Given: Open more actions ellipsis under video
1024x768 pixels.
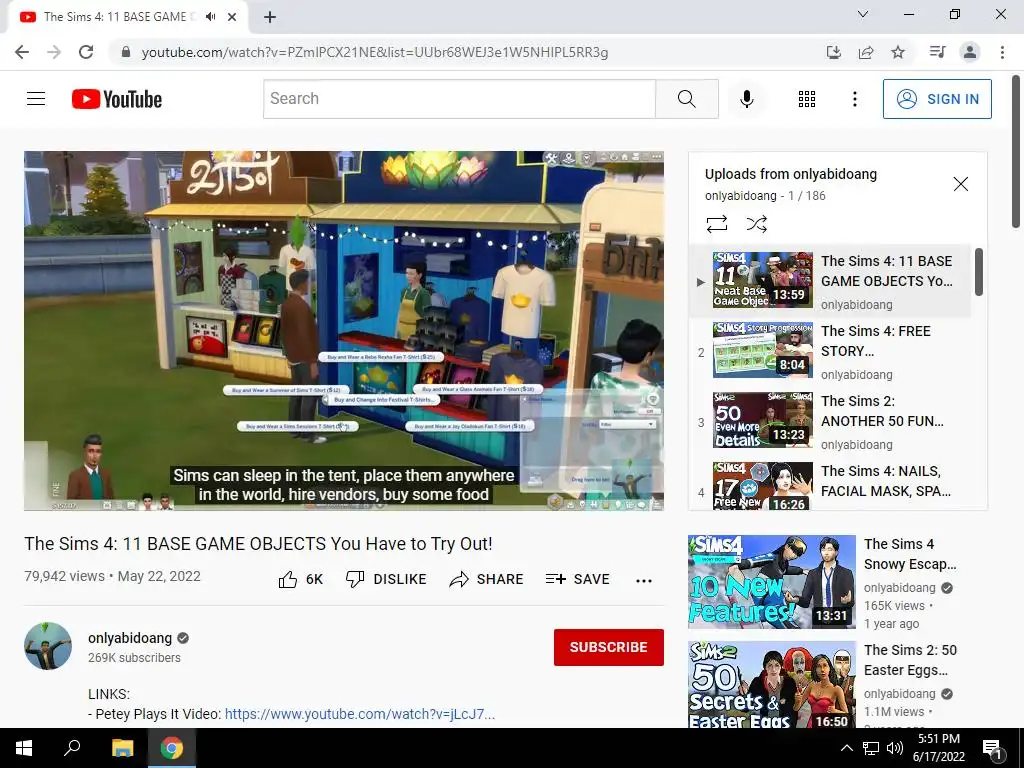Looking at the screenshot, I should 644,581.
